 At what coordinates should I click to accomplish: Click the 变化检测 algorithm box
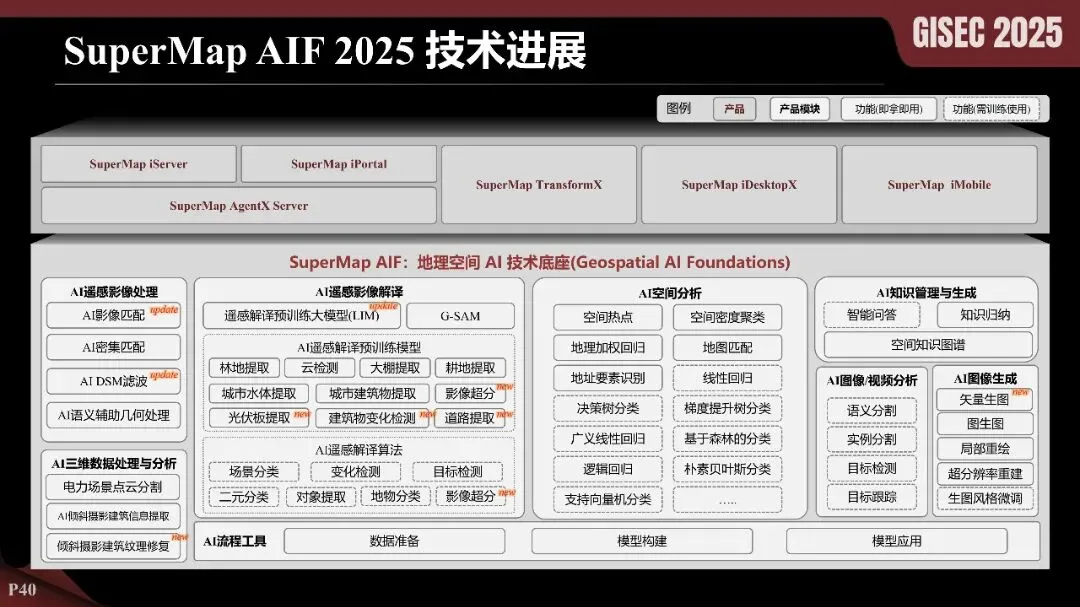pos(355,472)
